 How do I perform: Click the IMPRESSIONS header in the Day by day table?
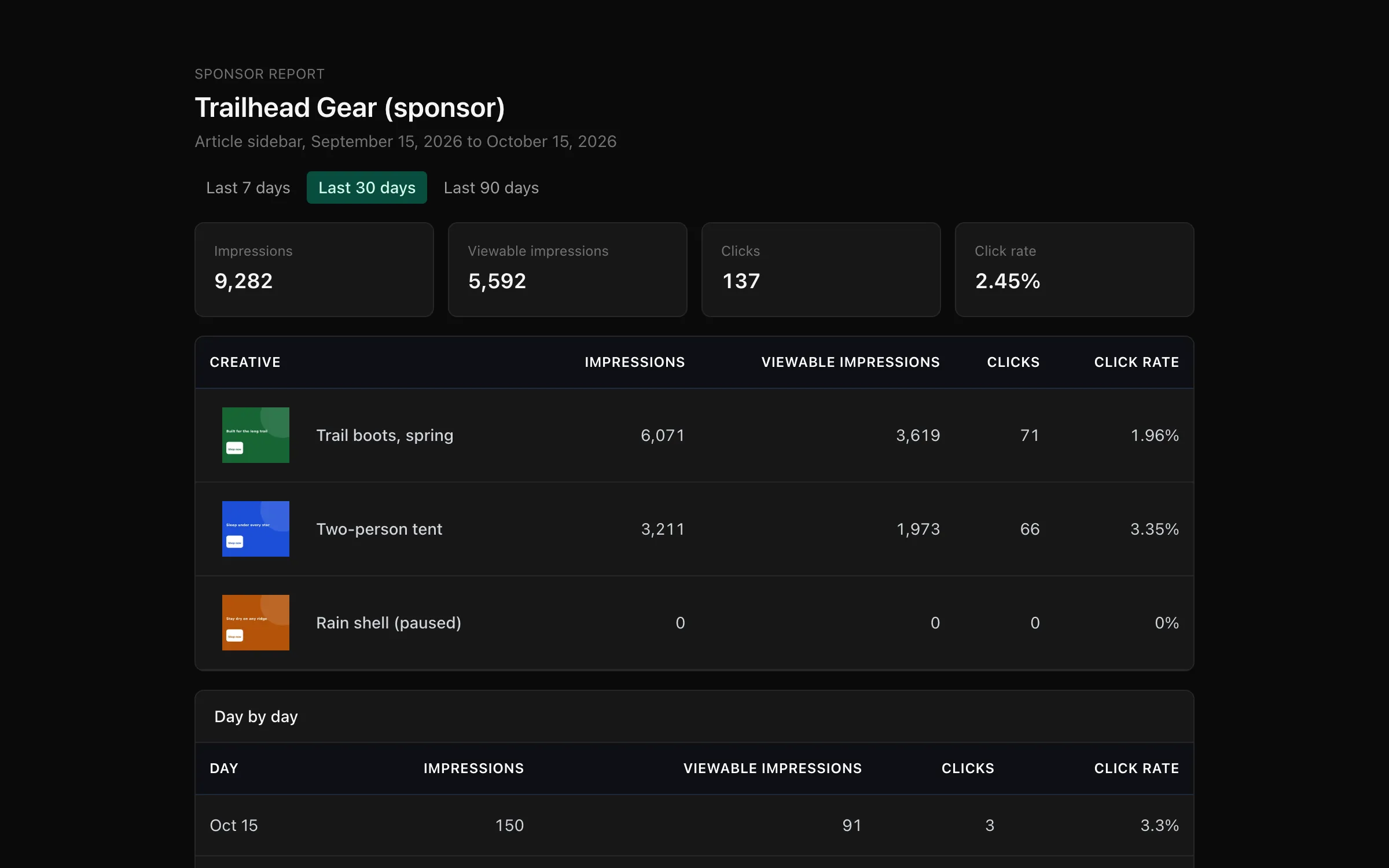tap(473, 768)
